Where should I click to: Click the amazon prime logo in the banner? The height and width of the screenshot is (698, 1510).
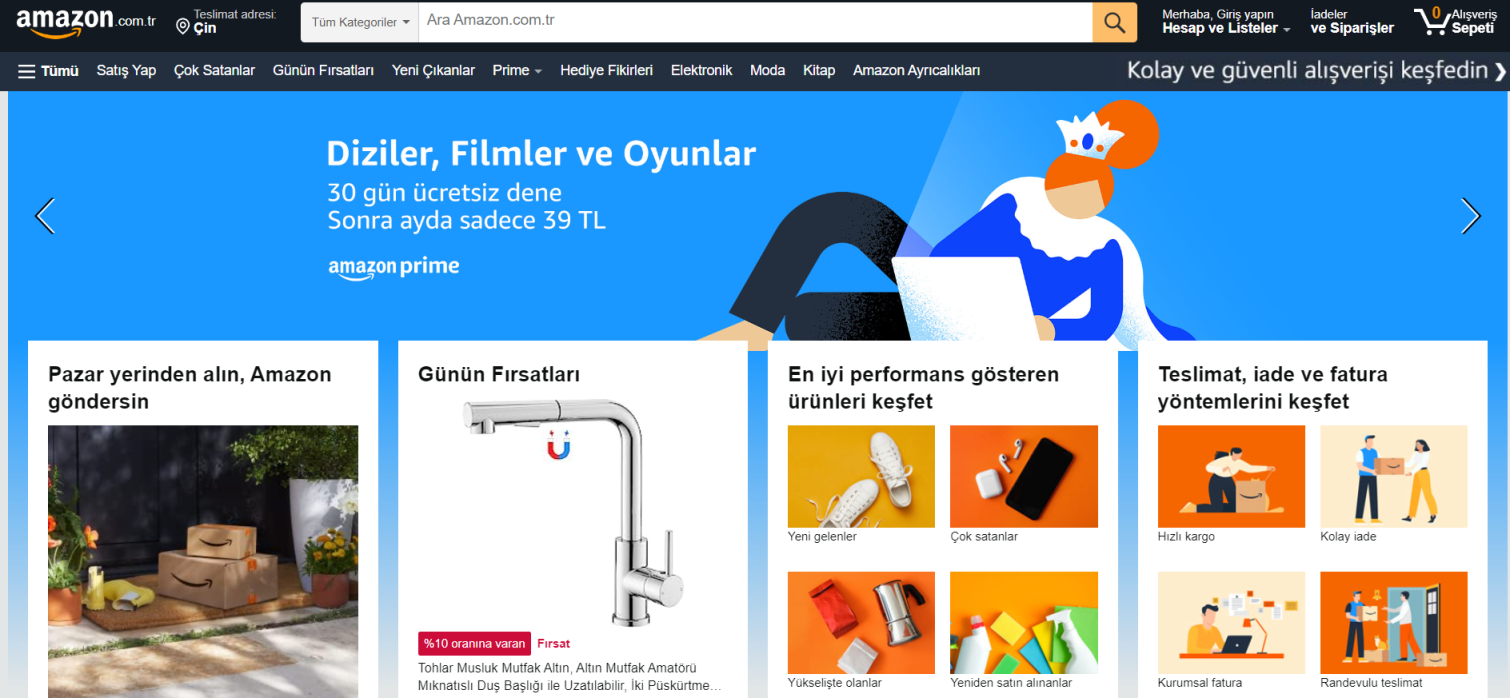click(394, 268)
